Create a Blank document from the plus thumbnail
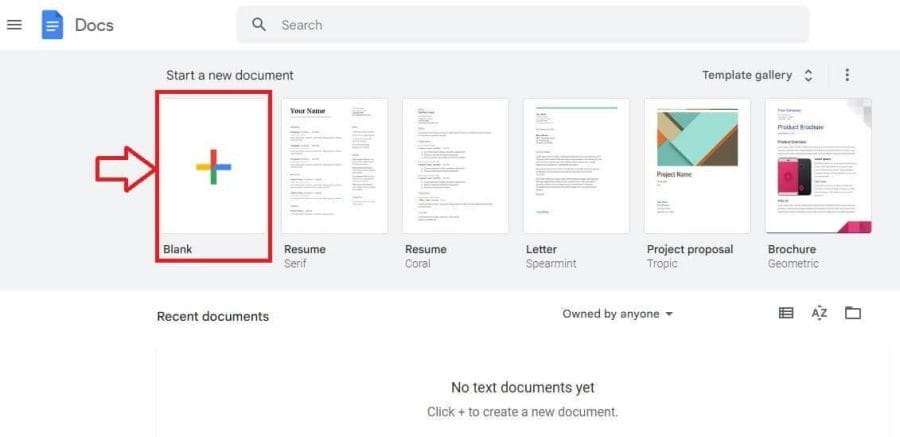Image resolution: width=900 pixels, height=437 pixels. click(x=213, y=166)
